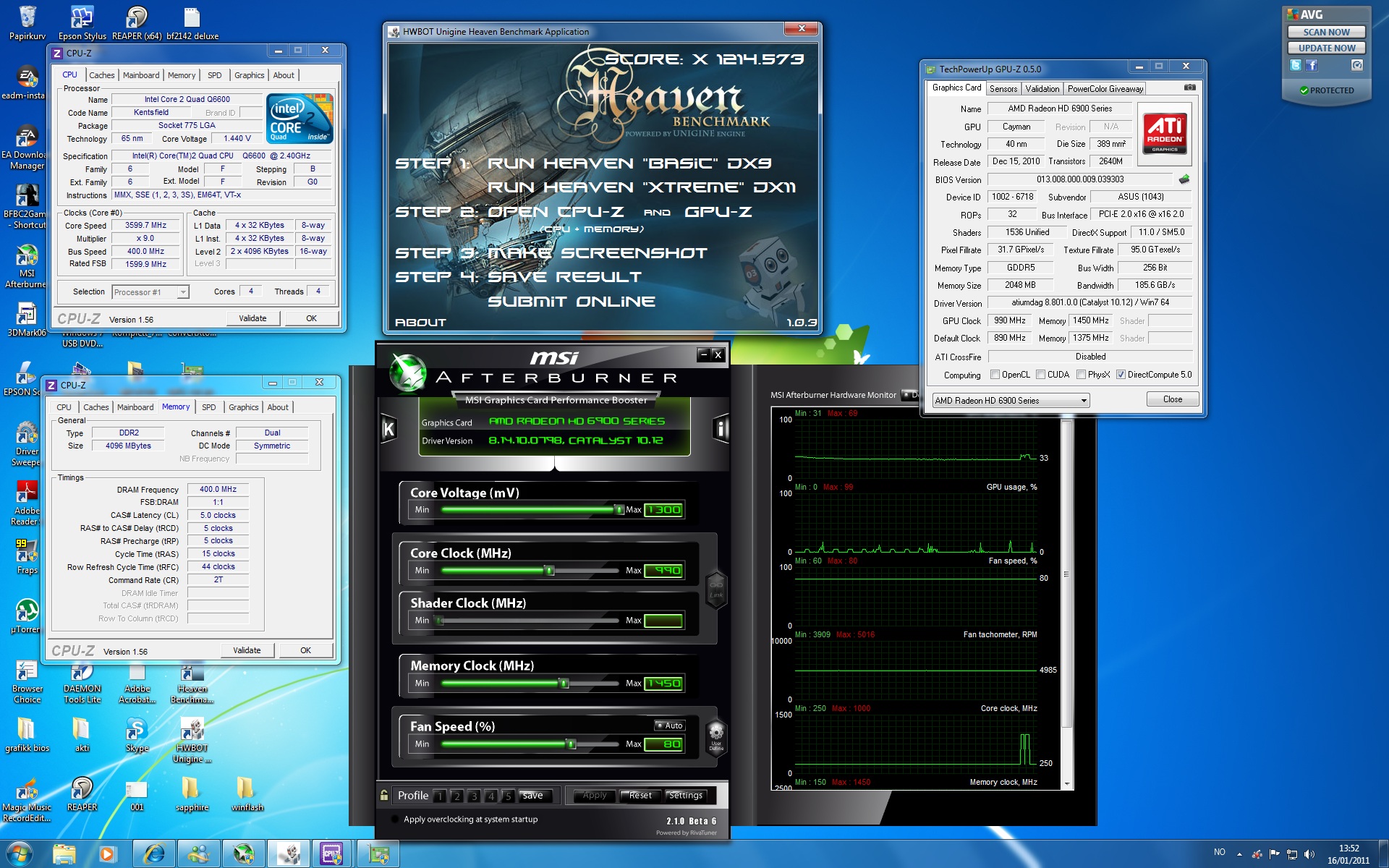
Task: Select Afterburner profile slot 1
Action: tap(439, 796)
